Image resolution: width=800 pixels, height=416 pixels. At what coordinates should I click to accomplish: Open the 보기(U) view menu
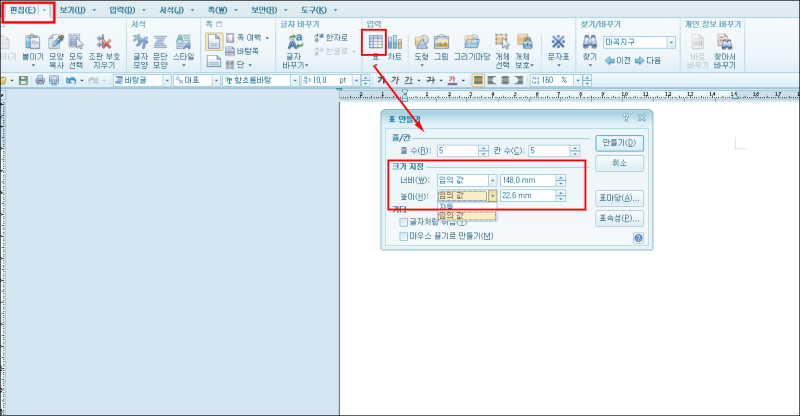[x=72, y=10]
